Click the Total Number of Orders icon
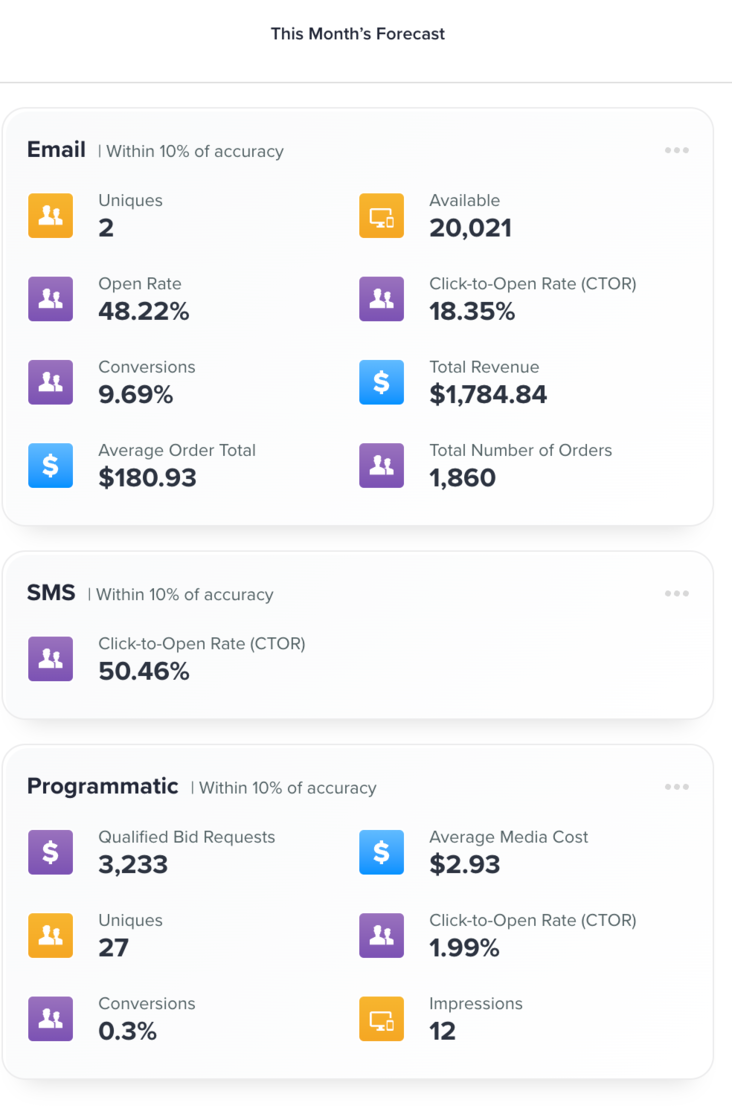 (381, 465)
